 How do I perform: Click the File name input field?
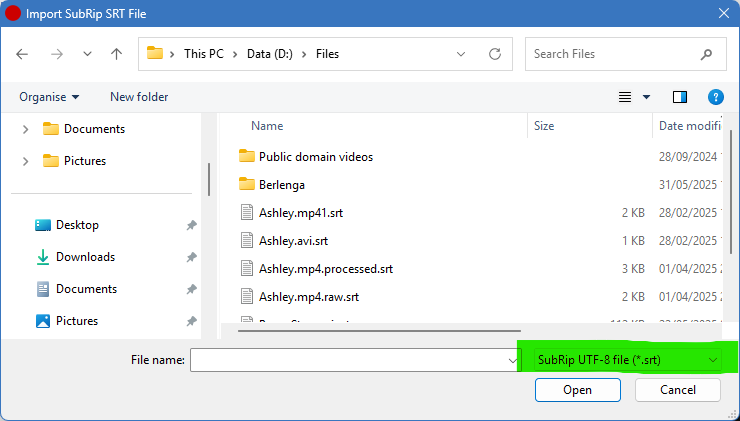(x=350, y=359)
